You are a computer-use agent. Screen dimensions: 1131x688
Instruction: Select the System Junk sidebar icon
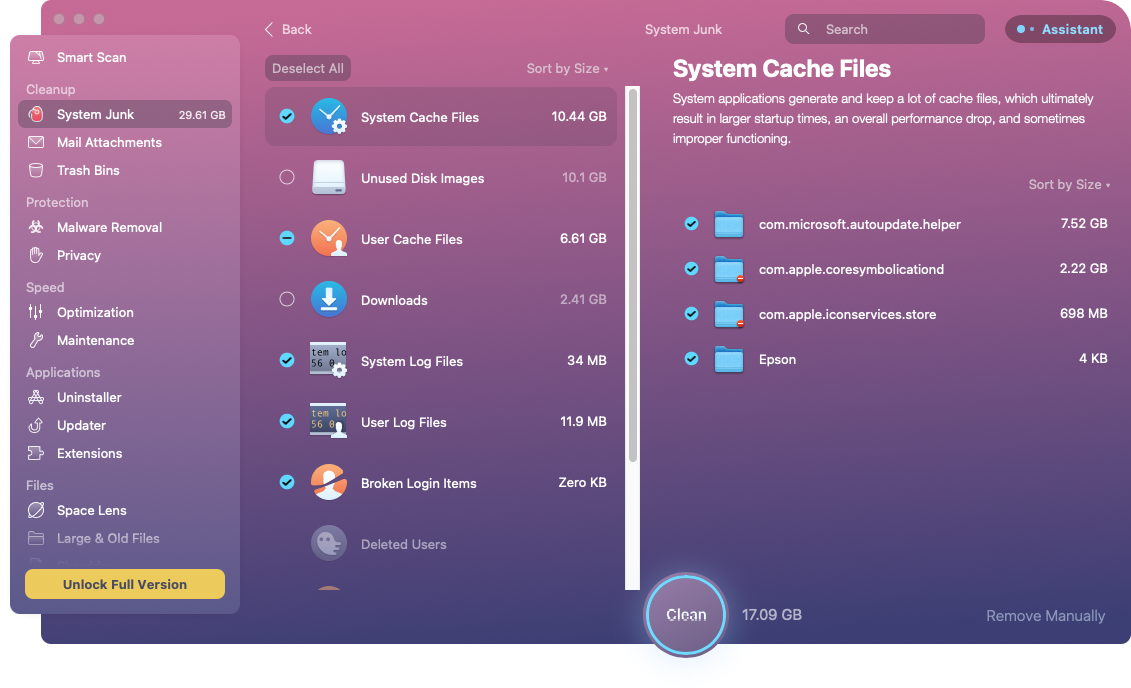click(x=35, y=114)
